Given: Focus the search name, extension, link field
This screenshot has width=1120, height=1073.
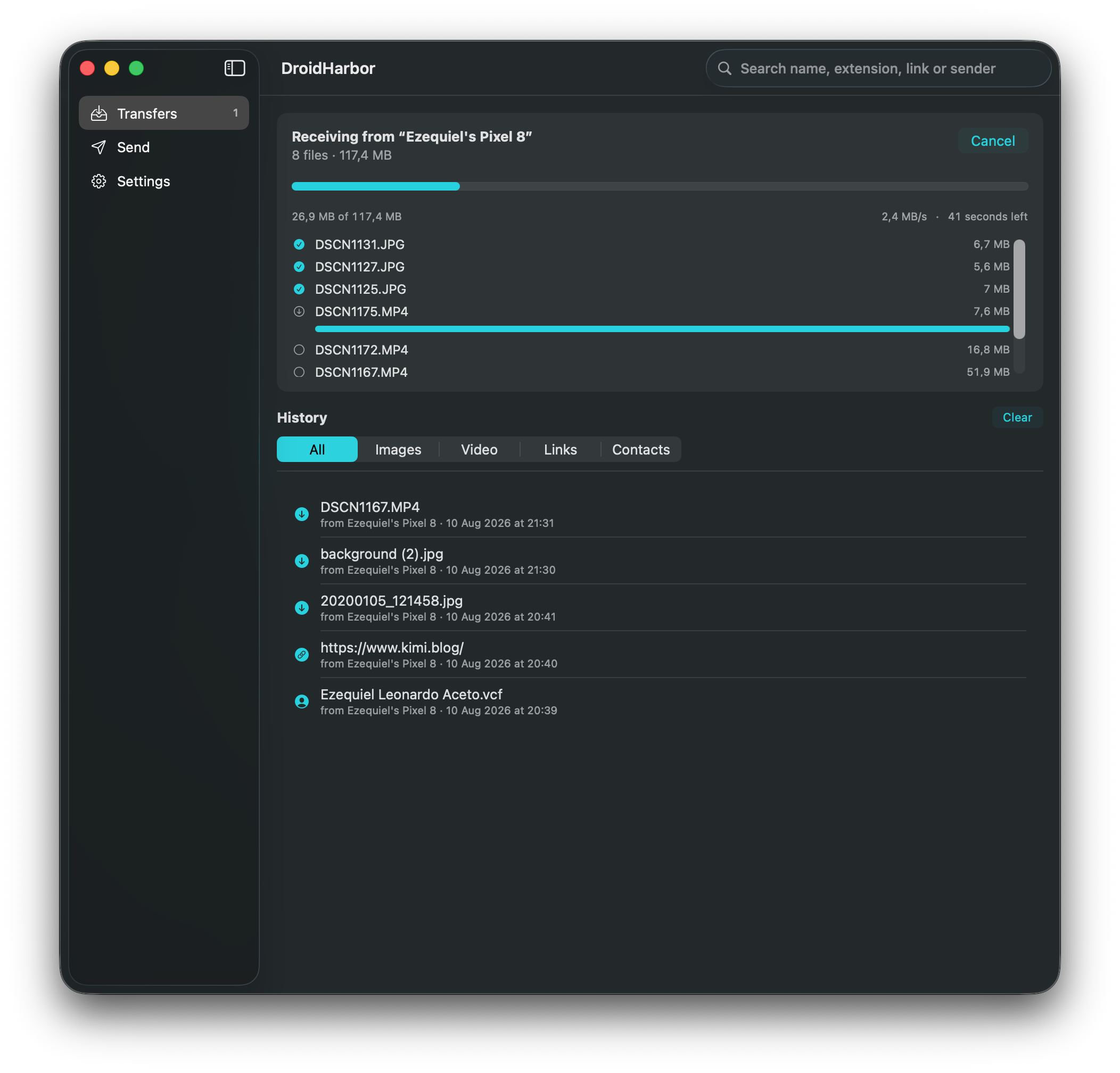Looking at the screenshot, I should tap(879, 69).
